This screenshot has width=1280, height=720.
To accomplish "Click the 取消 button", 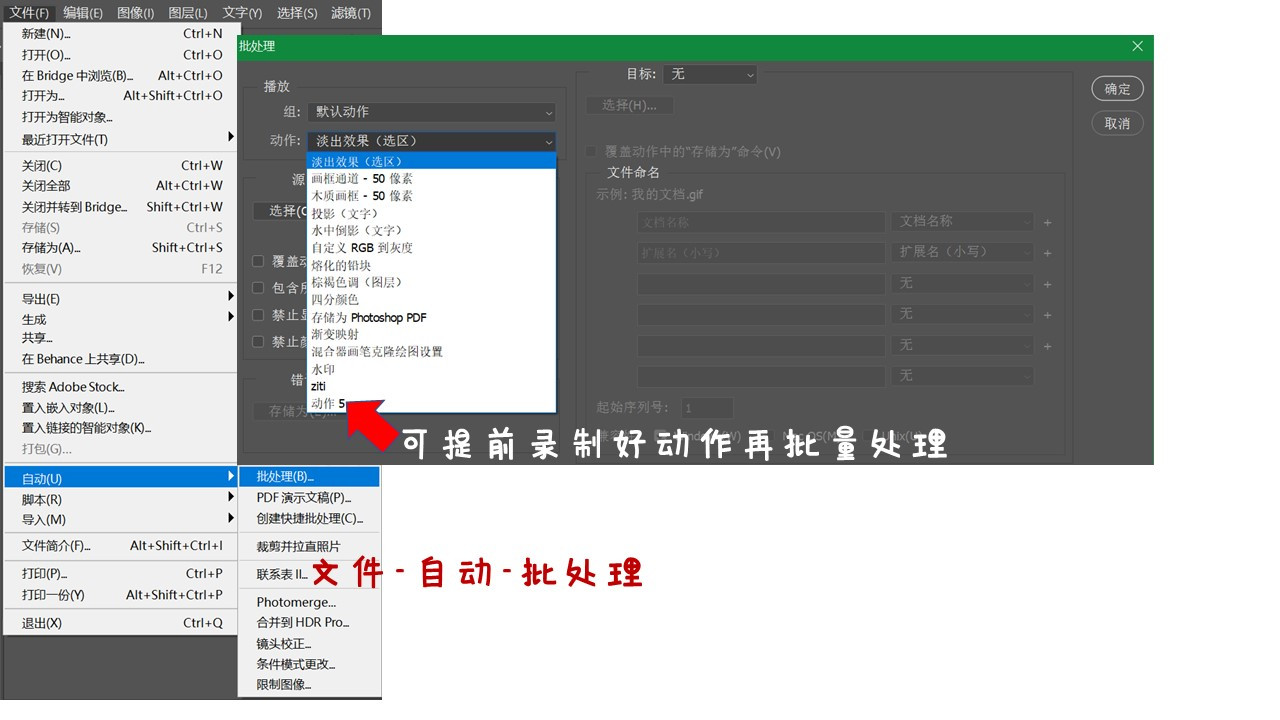I will point(1117,123).
